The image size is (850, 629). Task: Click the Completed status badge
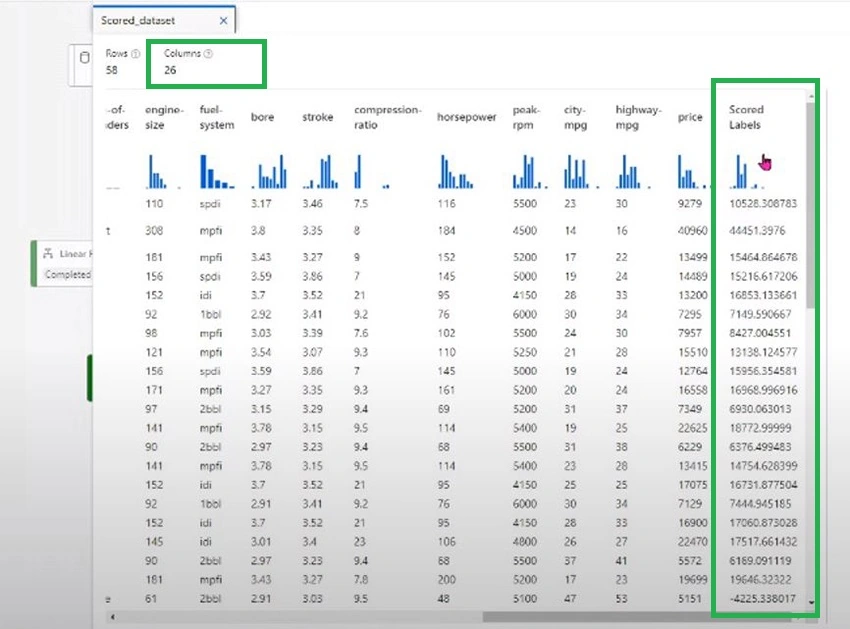(x=67, y=275)
